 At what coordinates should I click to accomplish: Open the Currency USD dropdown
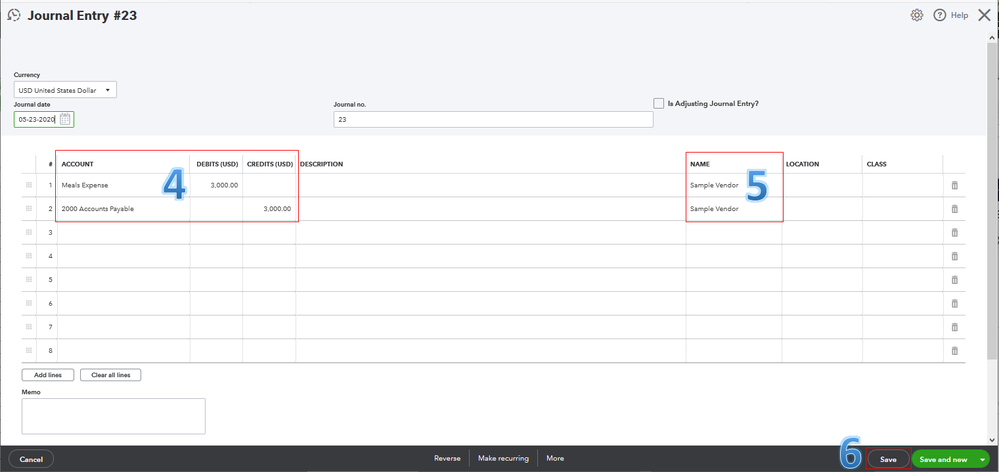coord(65,90)
